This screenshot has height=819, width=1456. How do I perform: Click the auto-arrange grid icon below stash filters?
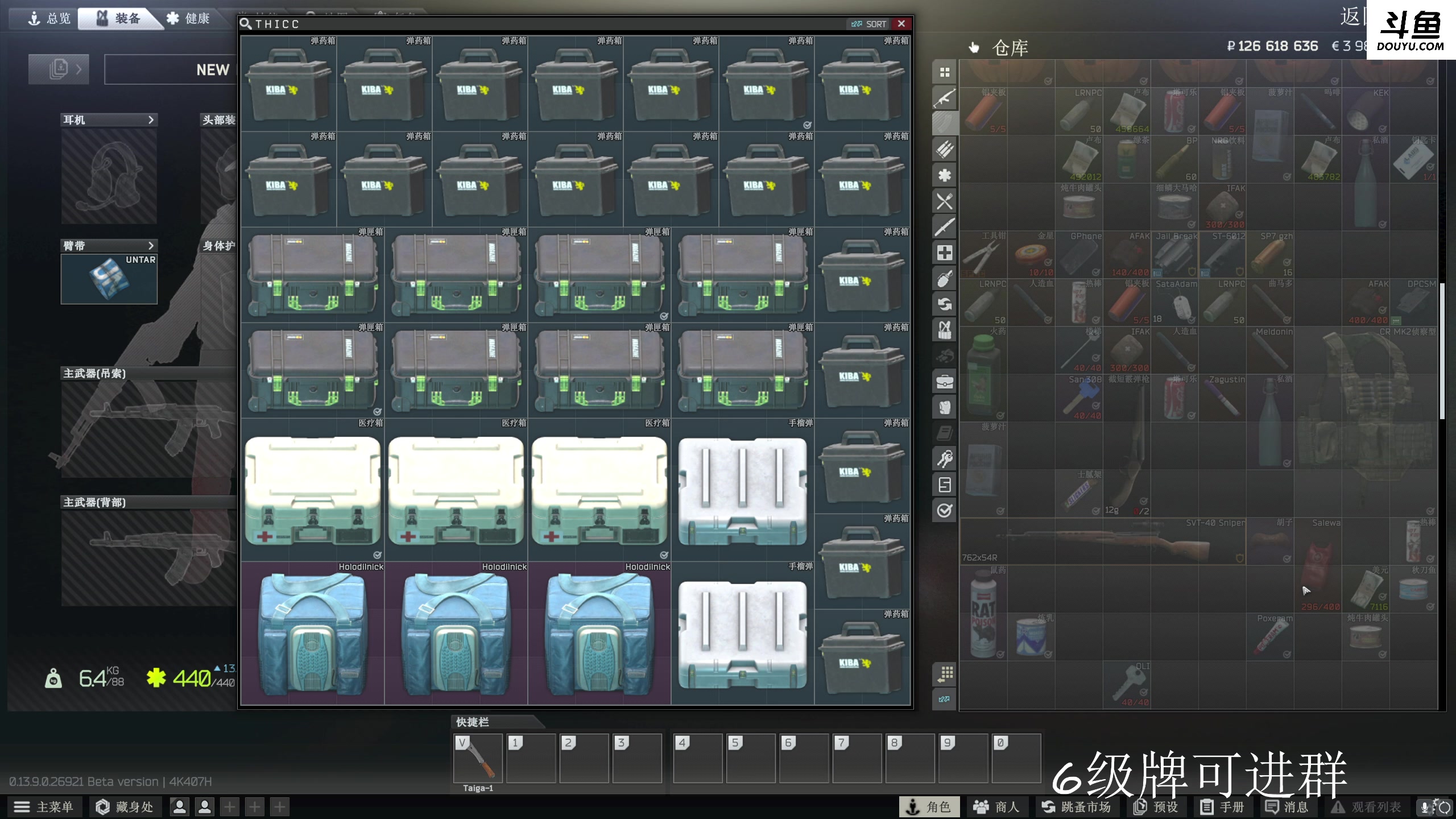coord(945,674)
